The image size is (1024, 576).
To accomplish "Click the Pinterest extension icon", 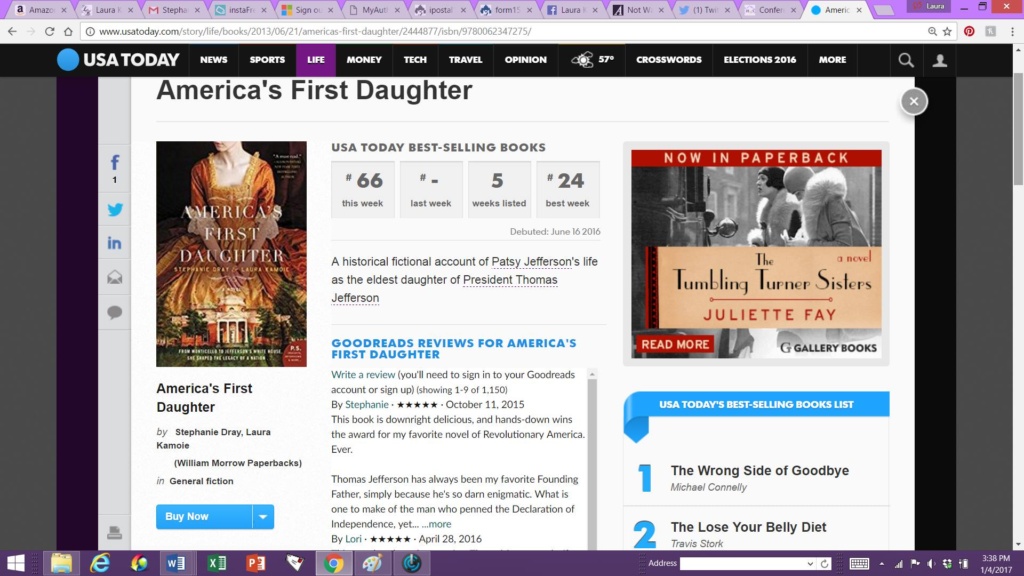I will (969, 31).
